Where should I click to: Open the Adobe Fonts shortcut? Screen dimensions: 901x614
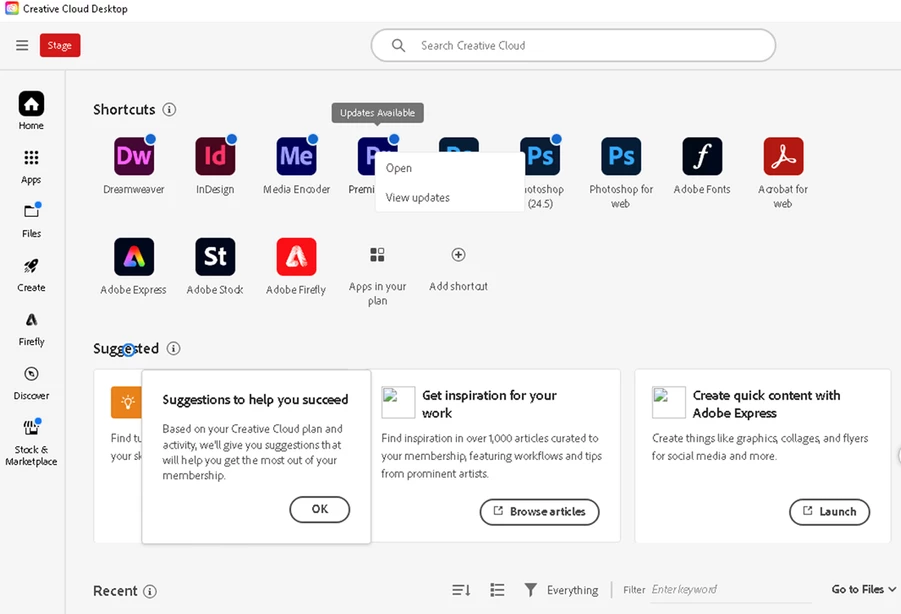coord(702,156)
